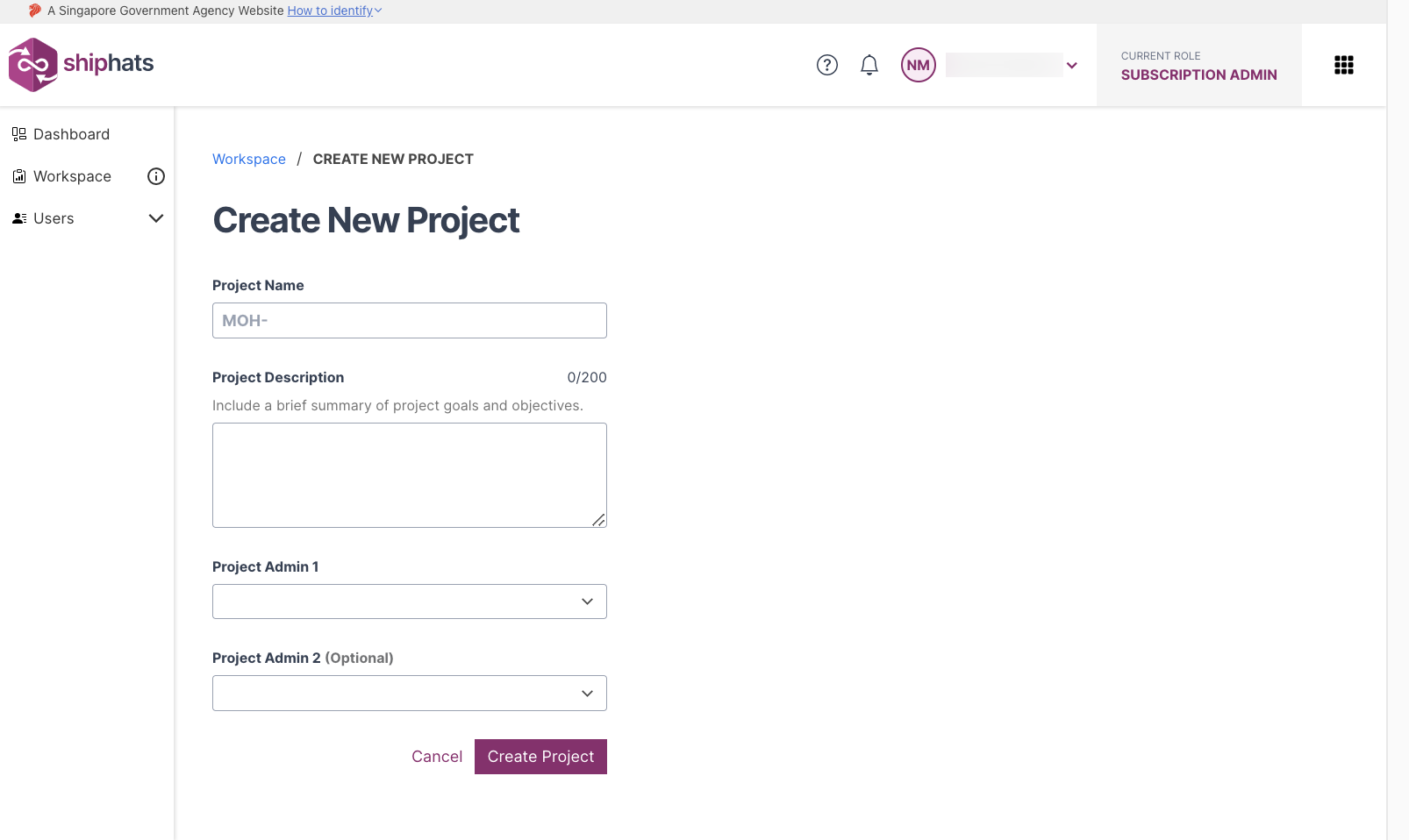Click the Singapore government lion crest icon

pos(35,11)
